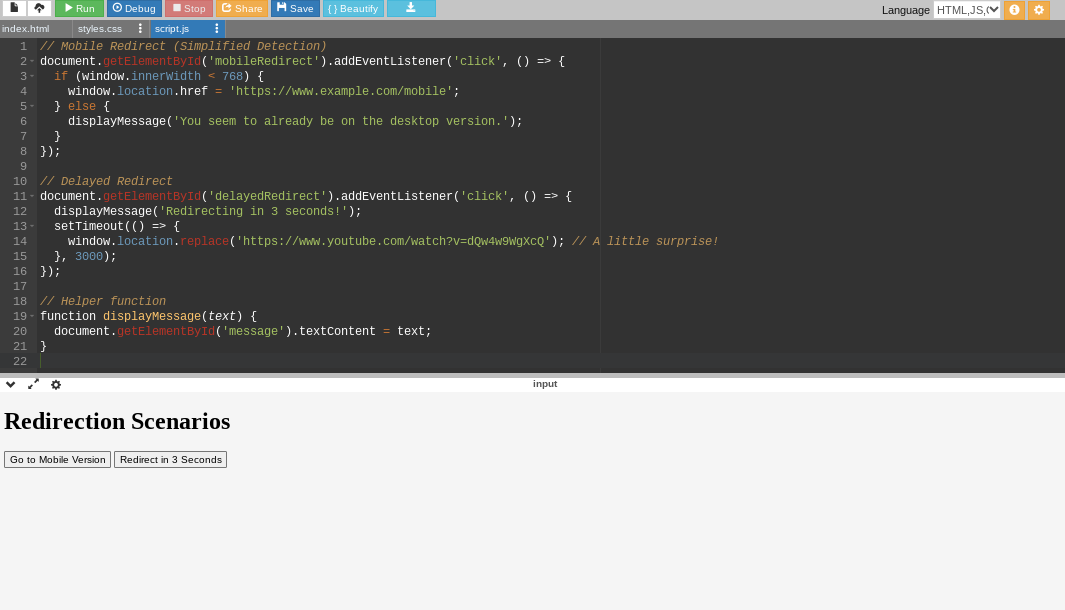Click the 'Redirection Scenarios' heading

tap(117, 421)
